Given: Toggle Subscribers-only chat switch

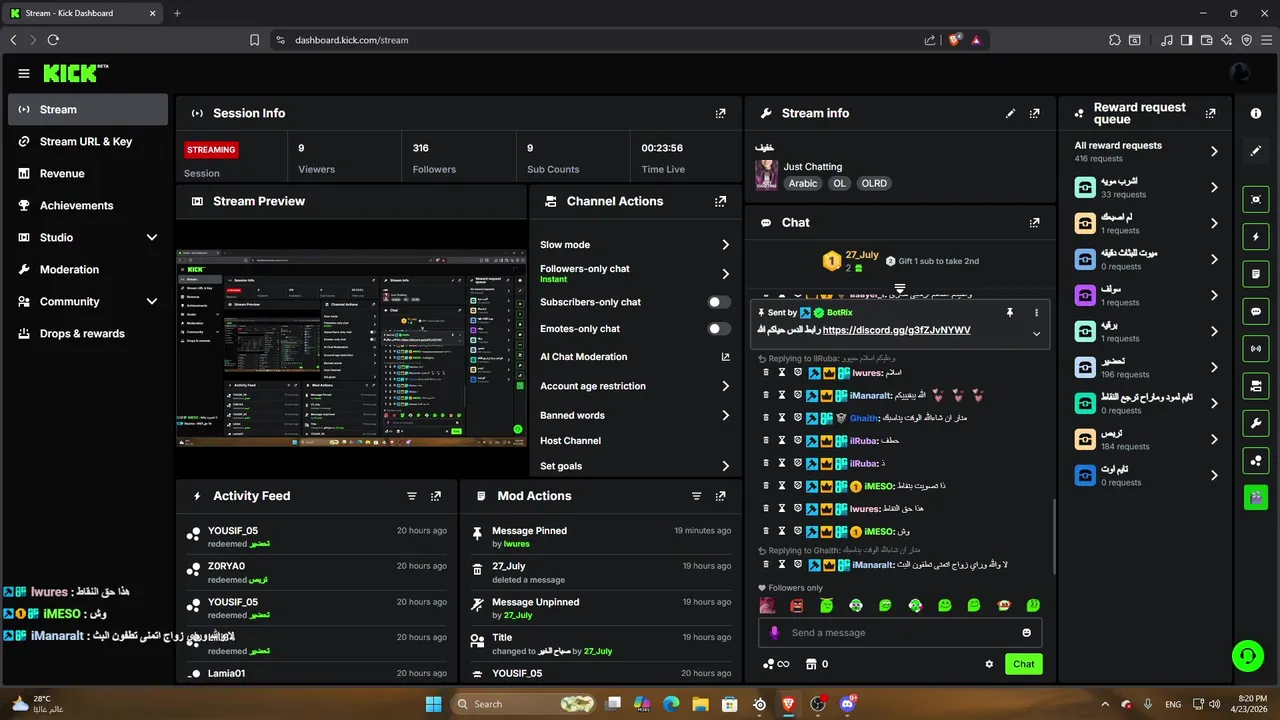Looking at the screenshot, I should coord(719,302).
